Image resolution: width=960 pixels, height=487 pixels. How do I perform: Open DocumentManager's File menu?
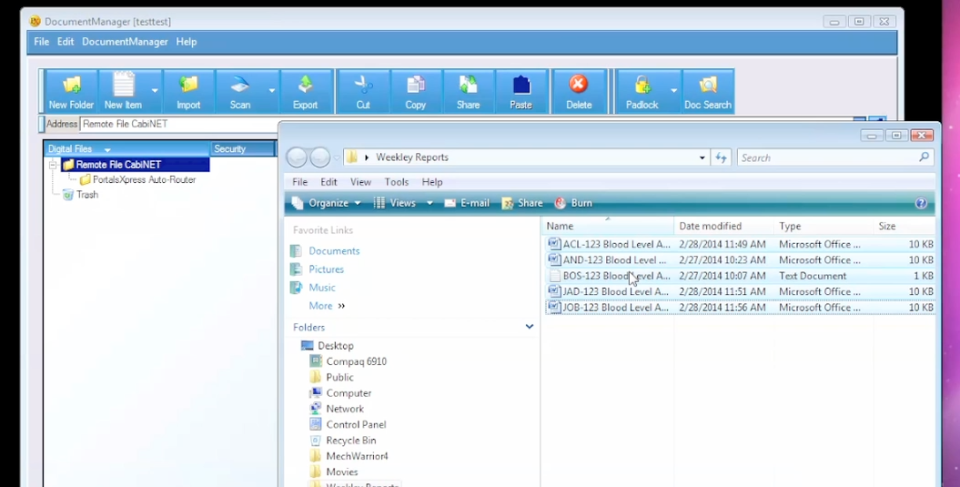coord(41,42)
